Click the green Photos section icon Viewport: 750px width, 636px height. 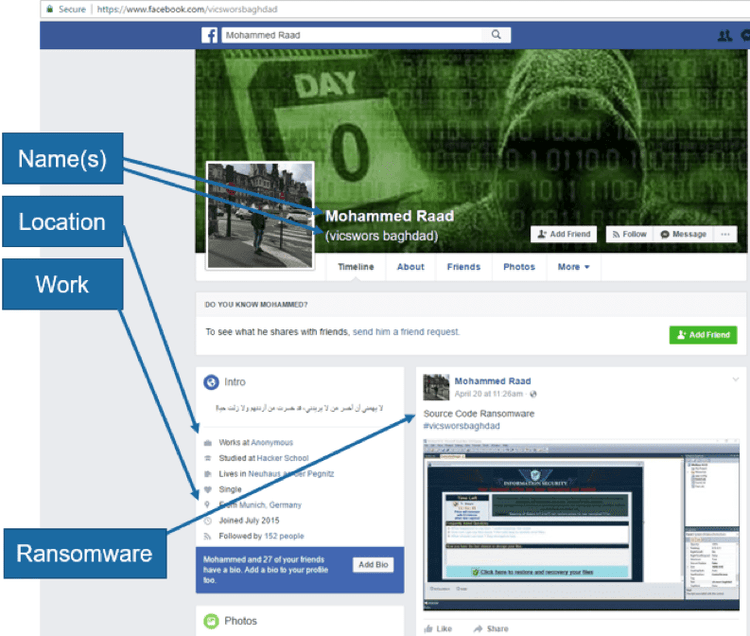(211, 621)
